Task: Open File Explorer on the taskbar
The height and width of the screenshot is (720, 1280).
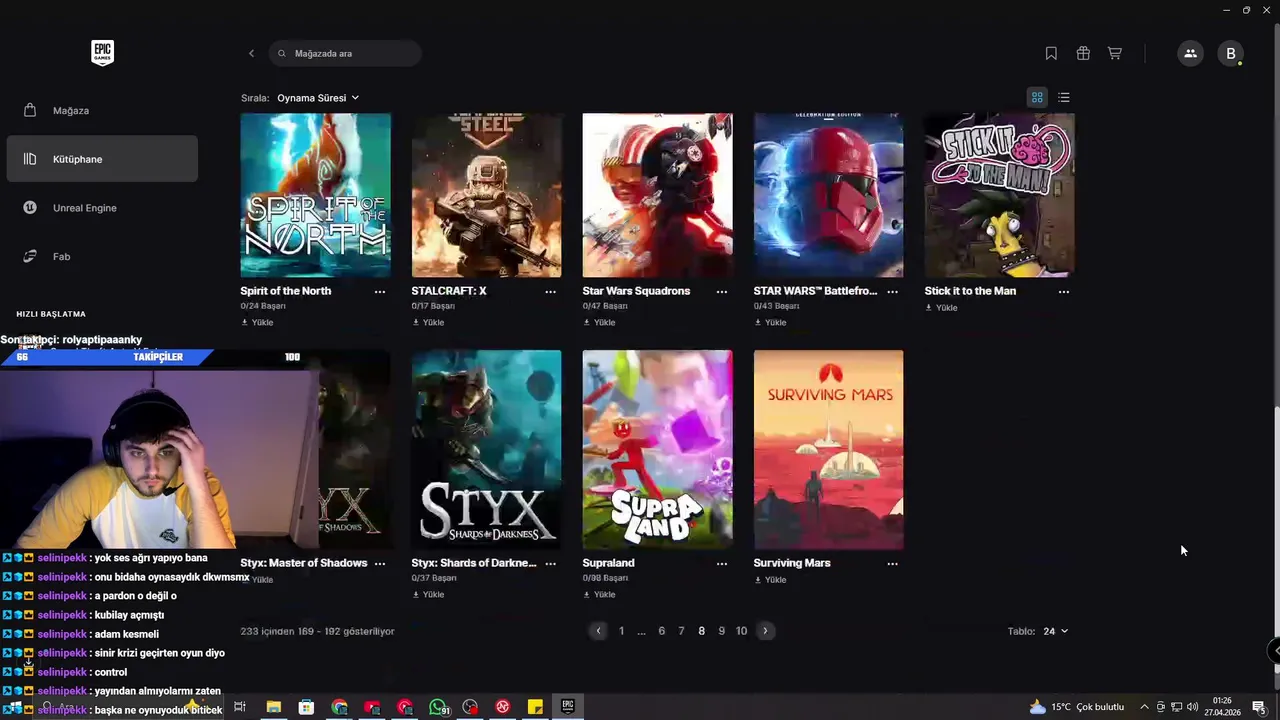Action: pyautogui.click(x=273, y=707)
